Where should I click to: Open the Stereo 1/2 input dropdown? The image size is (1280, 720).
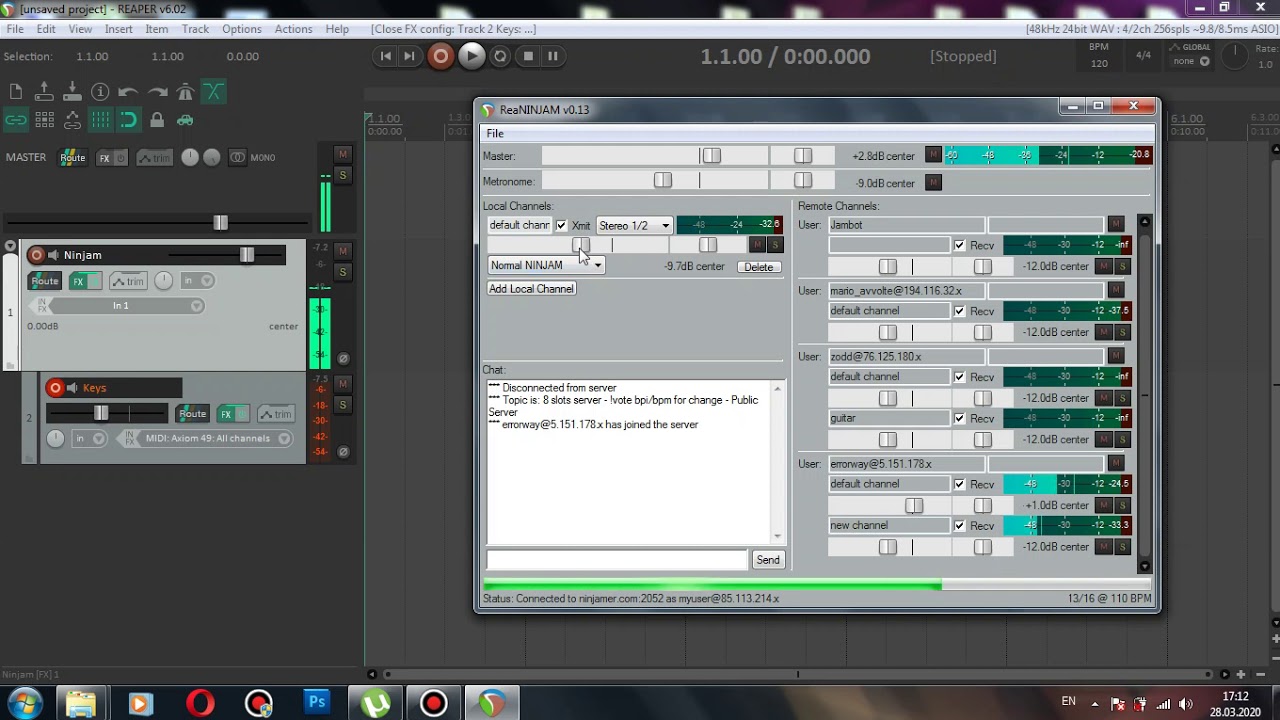634,226
